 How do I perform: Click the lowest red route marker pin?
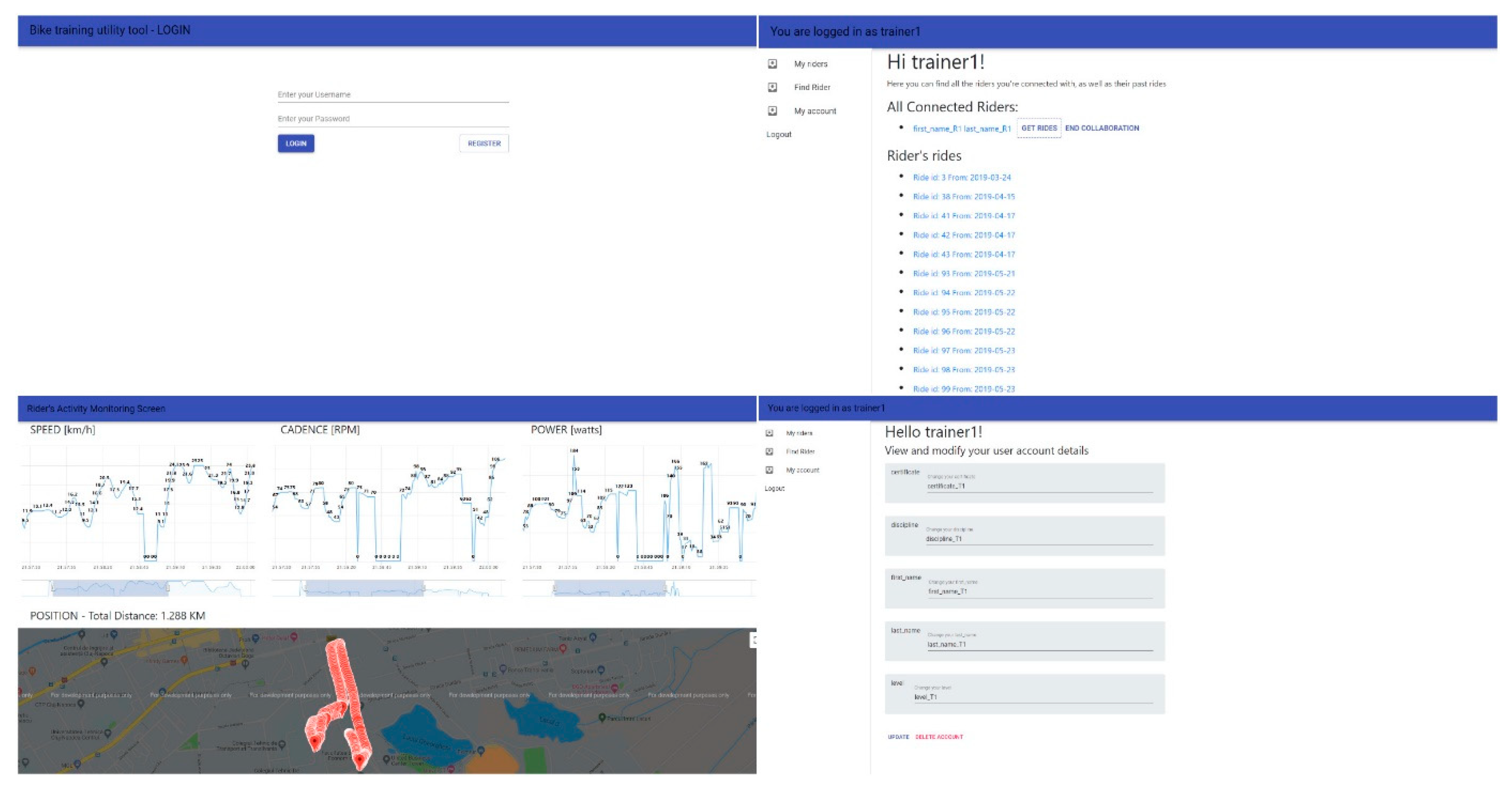[x=360, y=761]
